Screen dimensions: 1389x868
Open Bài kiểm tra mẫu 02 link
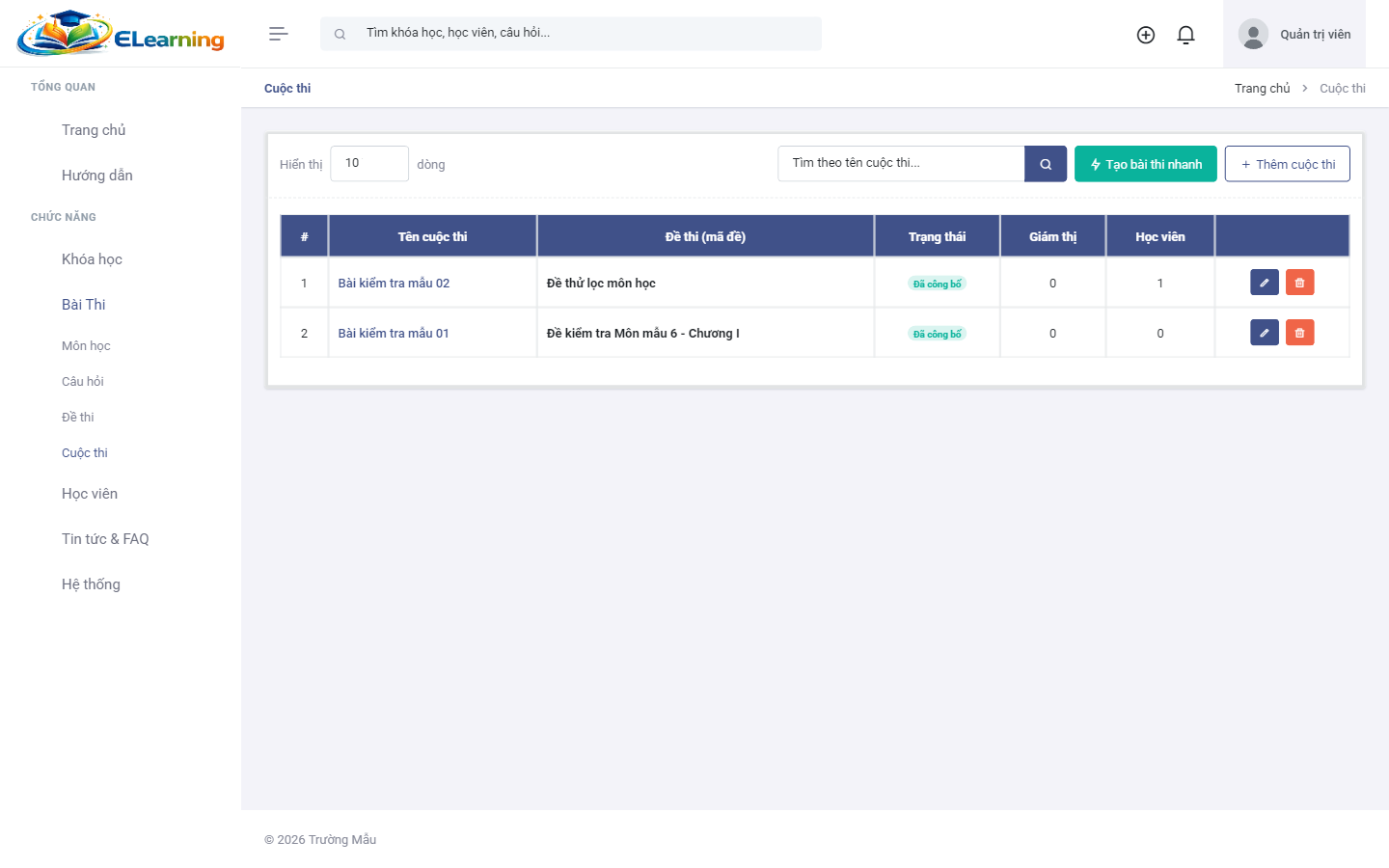click(394, 283)
